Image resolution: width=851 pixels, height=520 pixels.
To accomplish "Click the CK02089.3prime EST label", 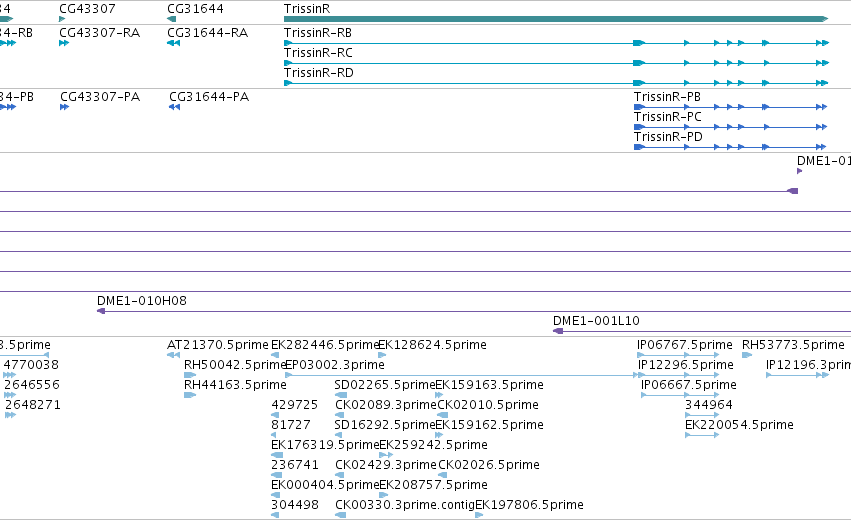I will pyautogui.click(x=386, y=405).
